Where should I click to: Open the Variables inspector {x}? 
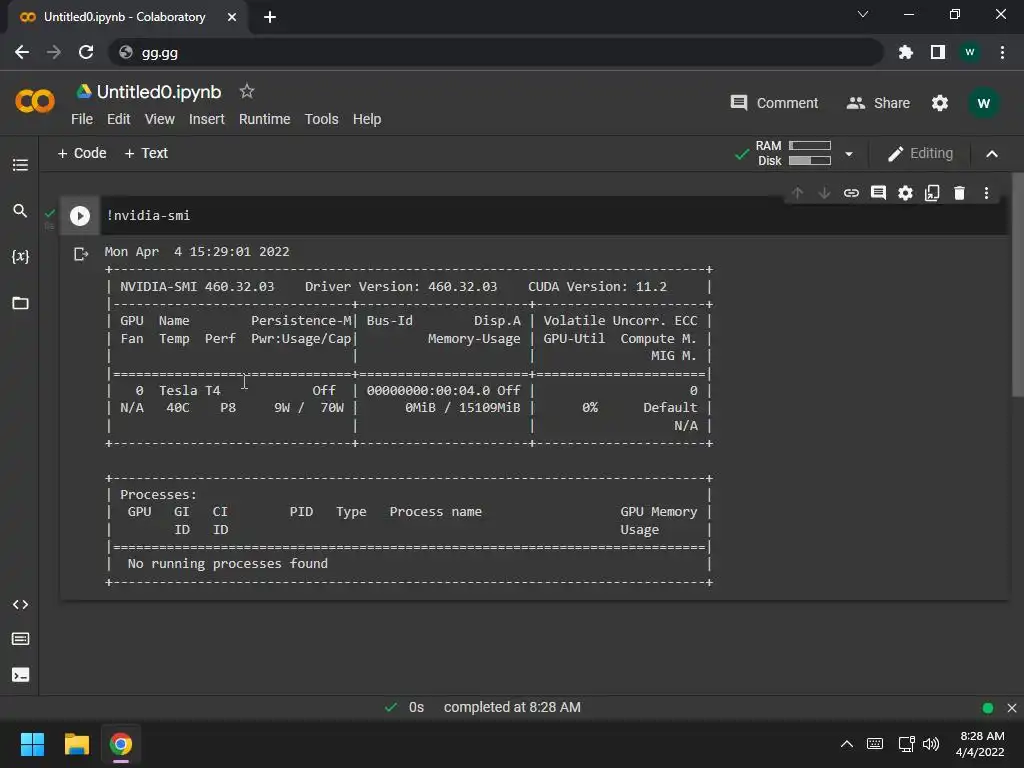click(x=20, y=256)
